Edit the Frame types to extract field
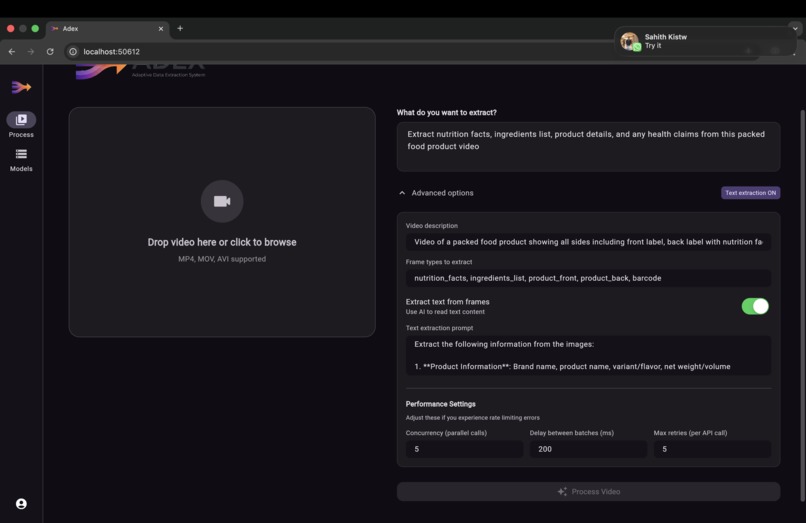Image resolution: width=806 pixels, height=523 pixels. tap(589, 278)
